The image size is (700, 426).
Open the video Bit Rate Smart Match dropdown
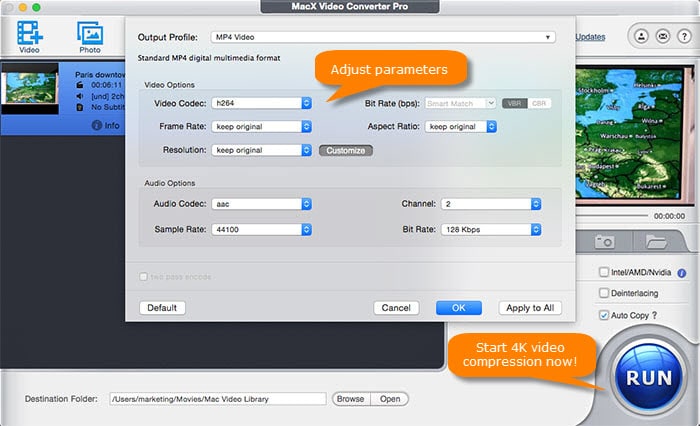click(x=460, y=103)
